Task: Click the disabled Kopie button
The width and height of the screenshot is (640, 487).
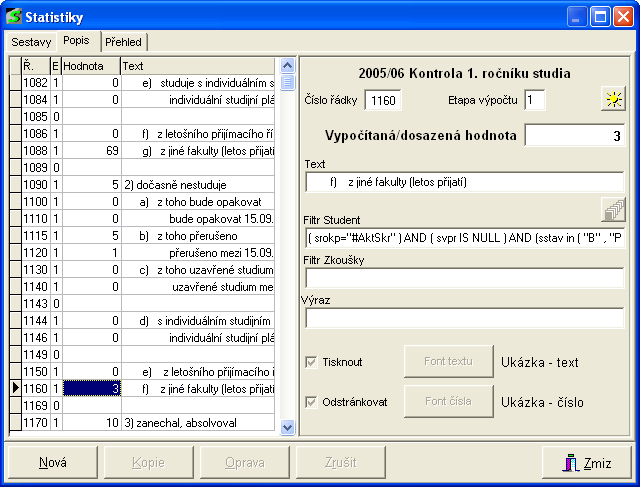Action: 149,462
